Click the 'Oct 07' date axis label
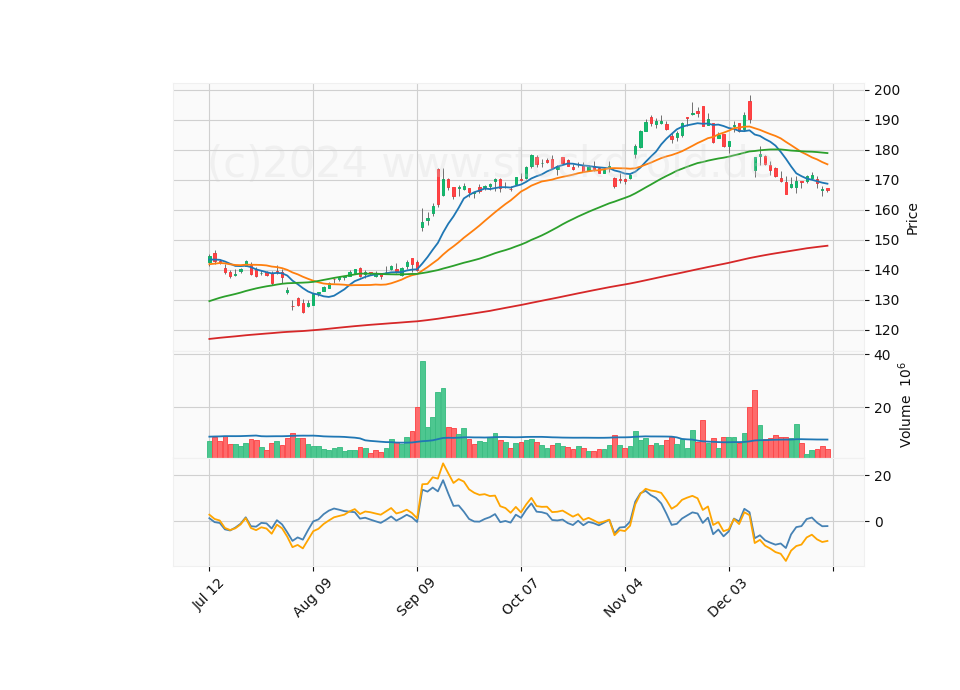The height and width of the screenshot is (690, 960). [x=520, y=596]
